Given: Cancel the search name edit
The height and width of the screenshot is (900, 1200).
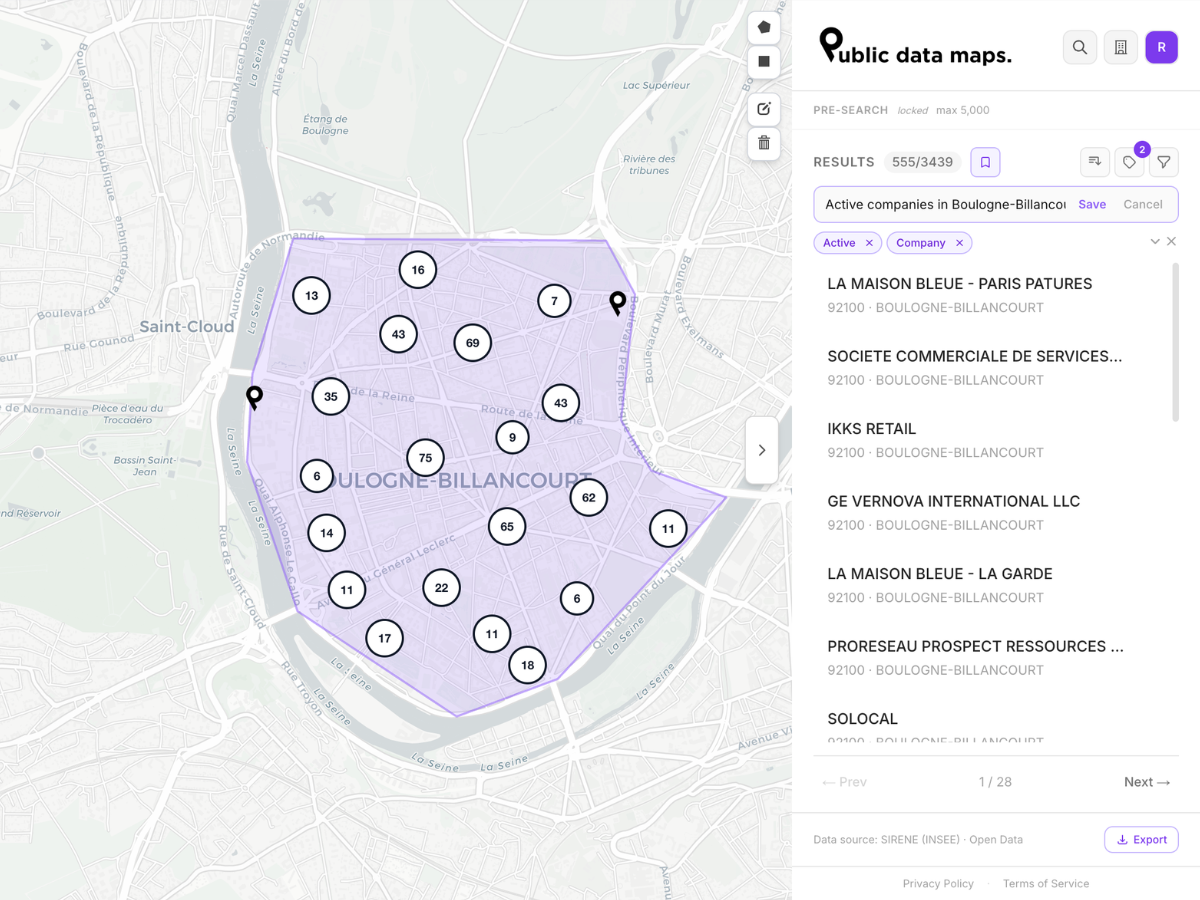Looking at the screenshot, I should click(1143, 204).
